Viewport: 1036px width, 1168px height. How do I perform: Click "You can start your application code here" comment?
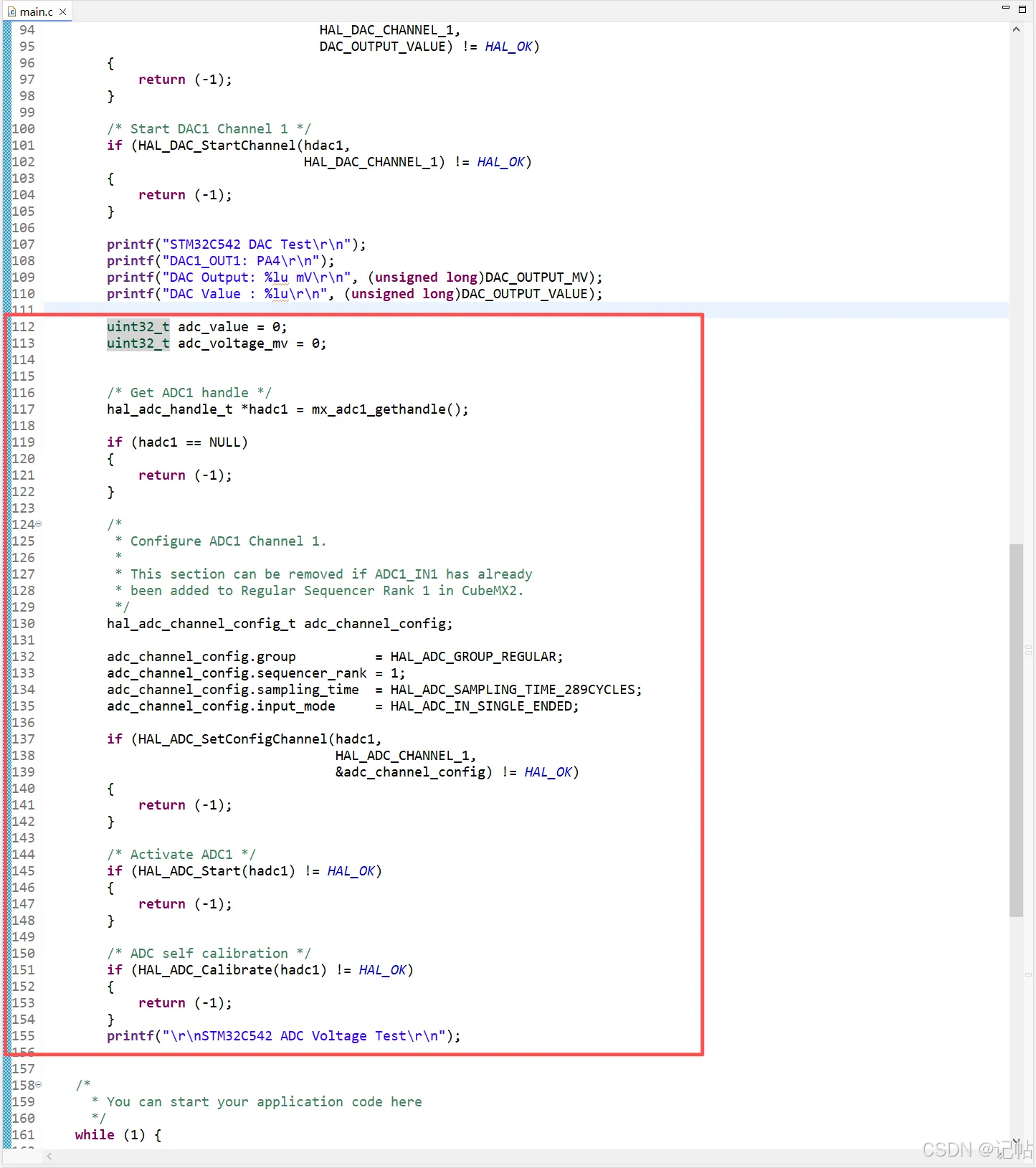coord(265,1102)
